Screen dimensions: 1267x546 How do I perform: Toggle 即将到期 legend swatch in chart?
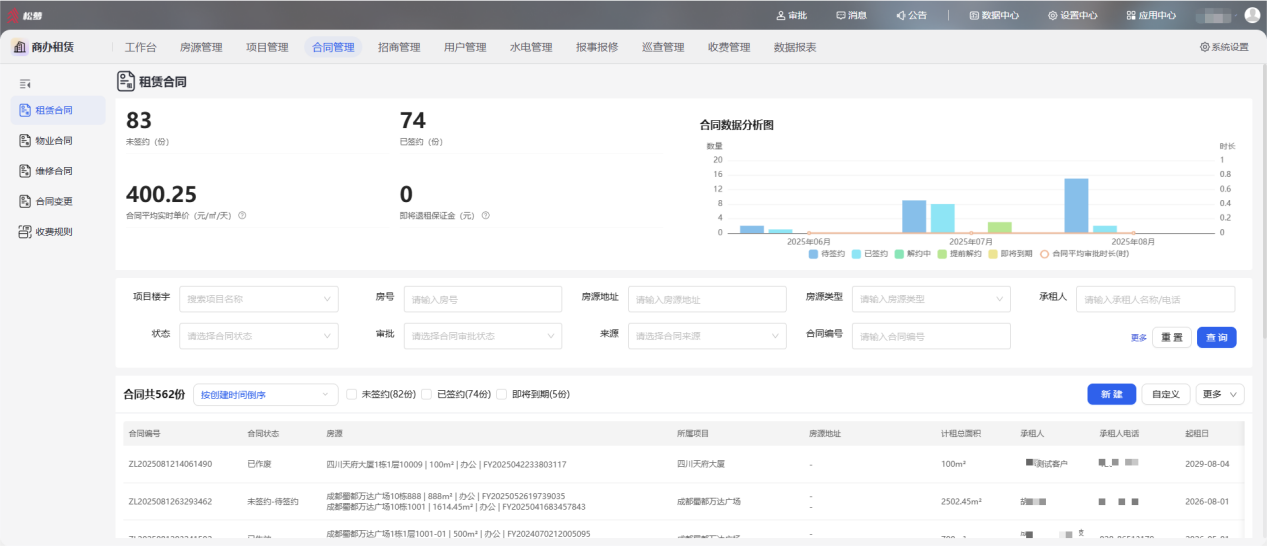point(993,254)
